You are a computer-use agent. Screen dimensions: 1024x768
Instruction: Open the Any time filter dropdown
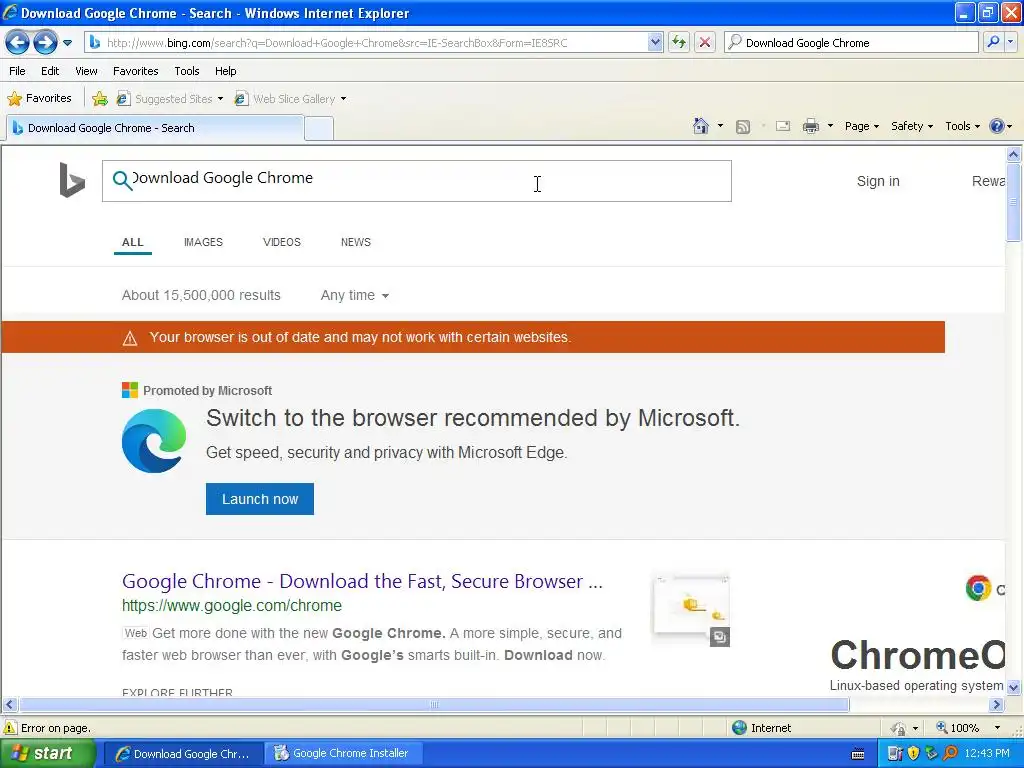click(x=354, y=295)
